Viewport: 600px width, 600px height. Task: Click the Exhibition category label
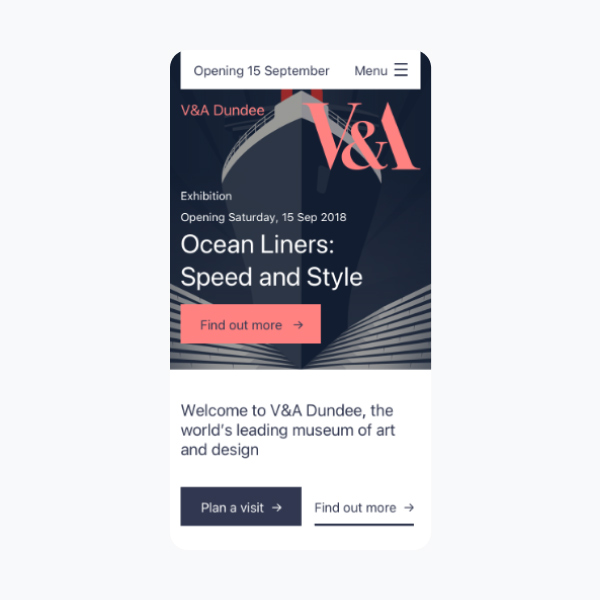click(x=206, y=196)
